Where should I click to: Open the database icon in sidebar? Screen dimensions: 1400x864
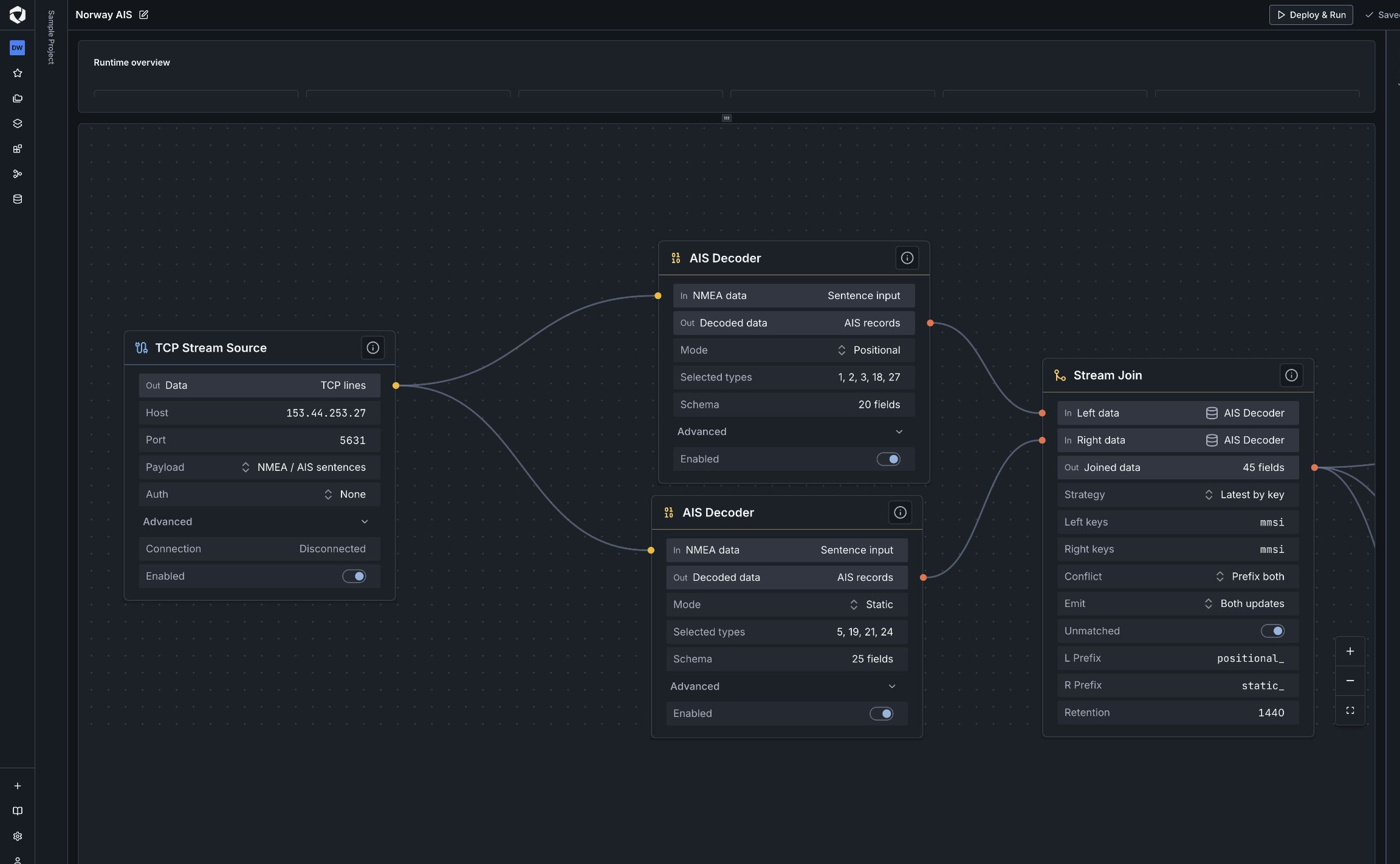pyautogui.click(x=18, y=199)
